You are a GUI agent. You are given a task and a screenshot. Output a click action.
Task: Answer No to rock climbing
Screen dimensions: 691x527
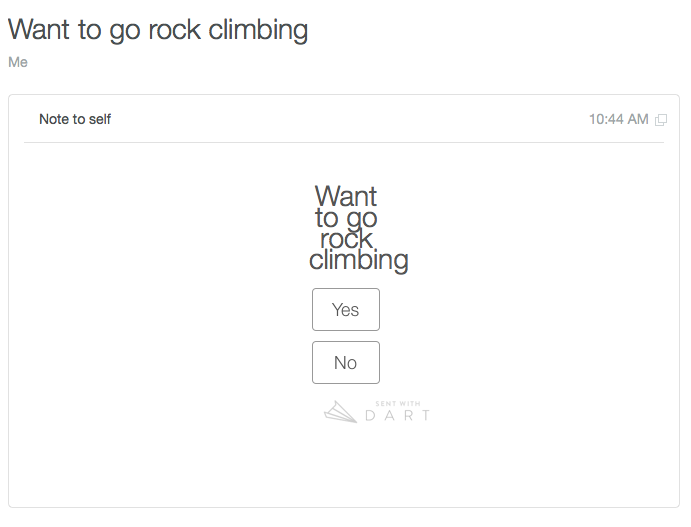[x=346, y=362]
